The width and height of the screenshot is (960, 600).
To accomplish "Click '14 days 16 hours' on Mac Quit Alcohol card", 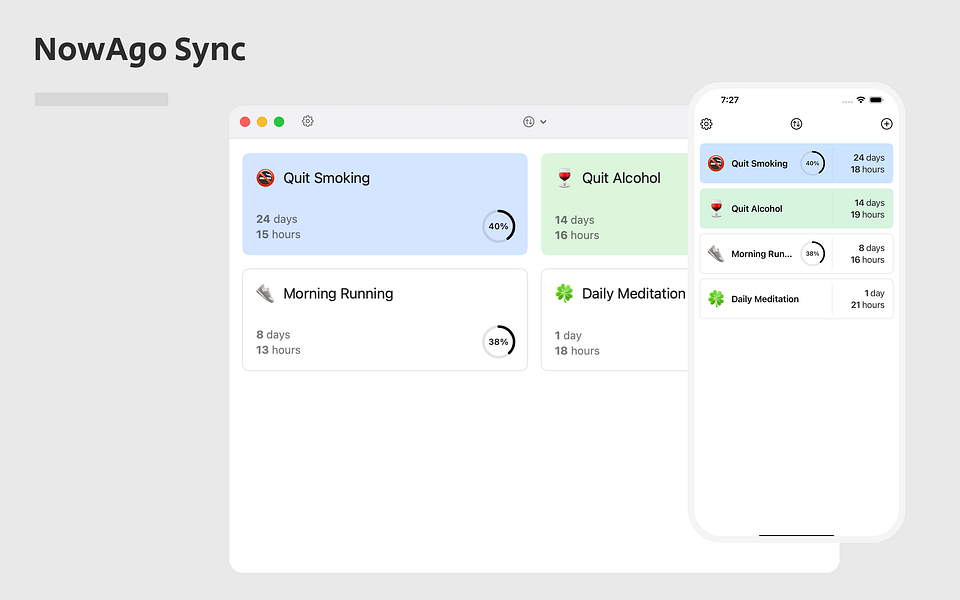I will pos(577,227).
